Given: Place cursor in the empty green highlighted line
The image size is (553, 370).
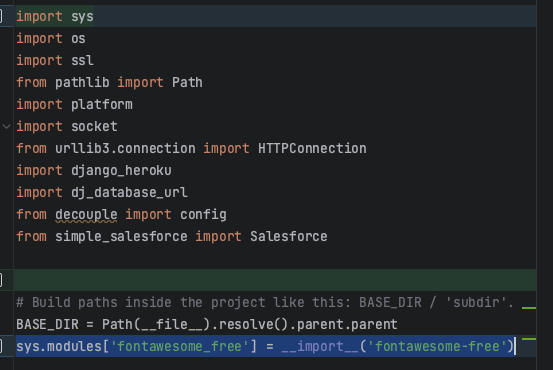Looking at the screenshot, I should tap(275, 280).
